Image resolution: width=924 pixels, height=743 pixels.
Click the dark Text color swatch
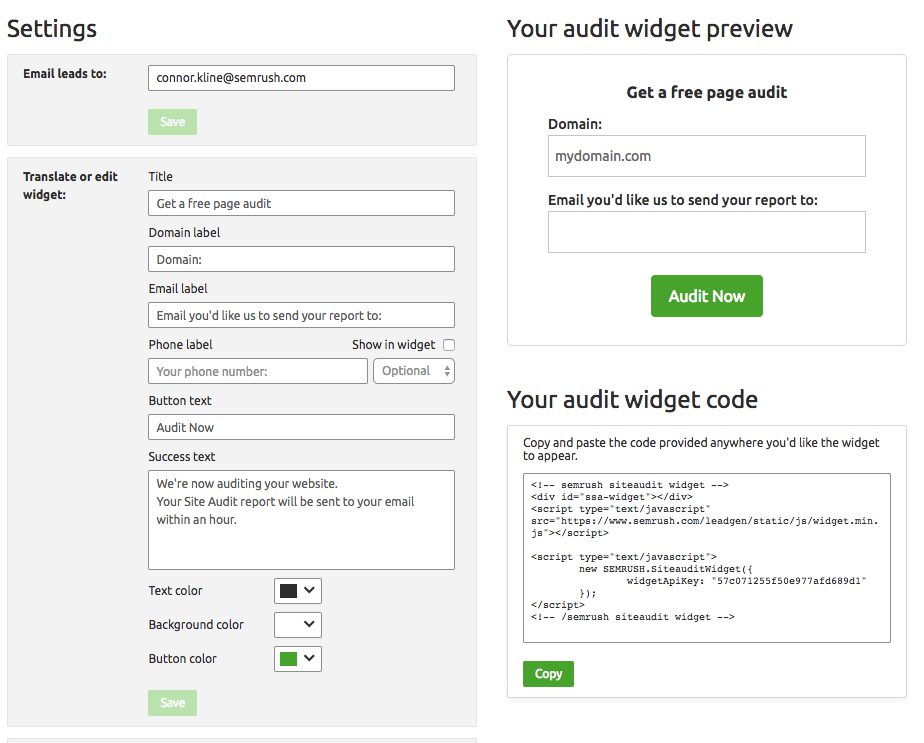click(x=288, y=591)
